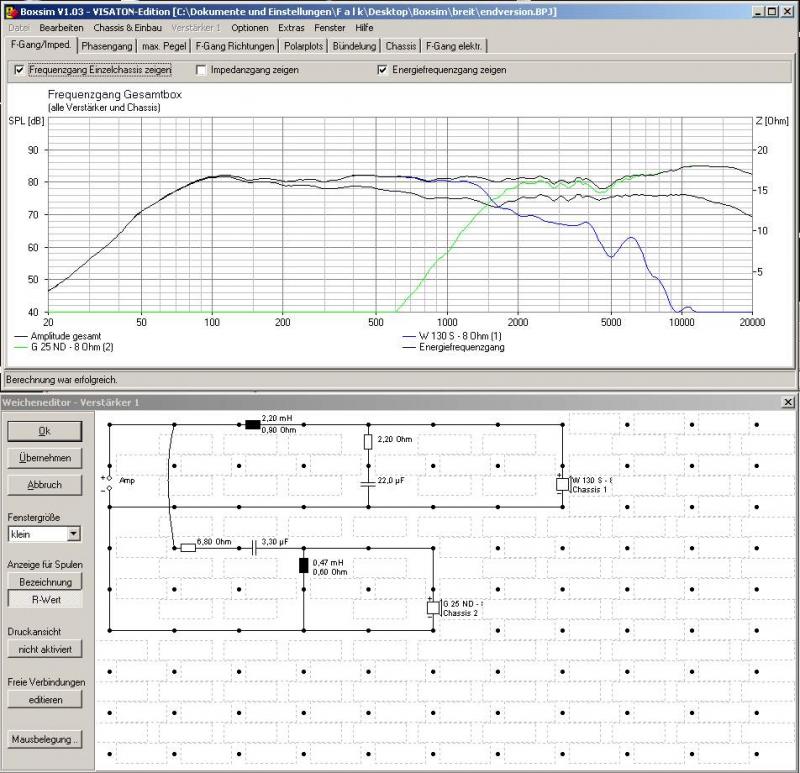Toggle Energiefrequenzgang zeigen checkbox
The height and width of the screenshot is (773, 800).
click(382, 71)
